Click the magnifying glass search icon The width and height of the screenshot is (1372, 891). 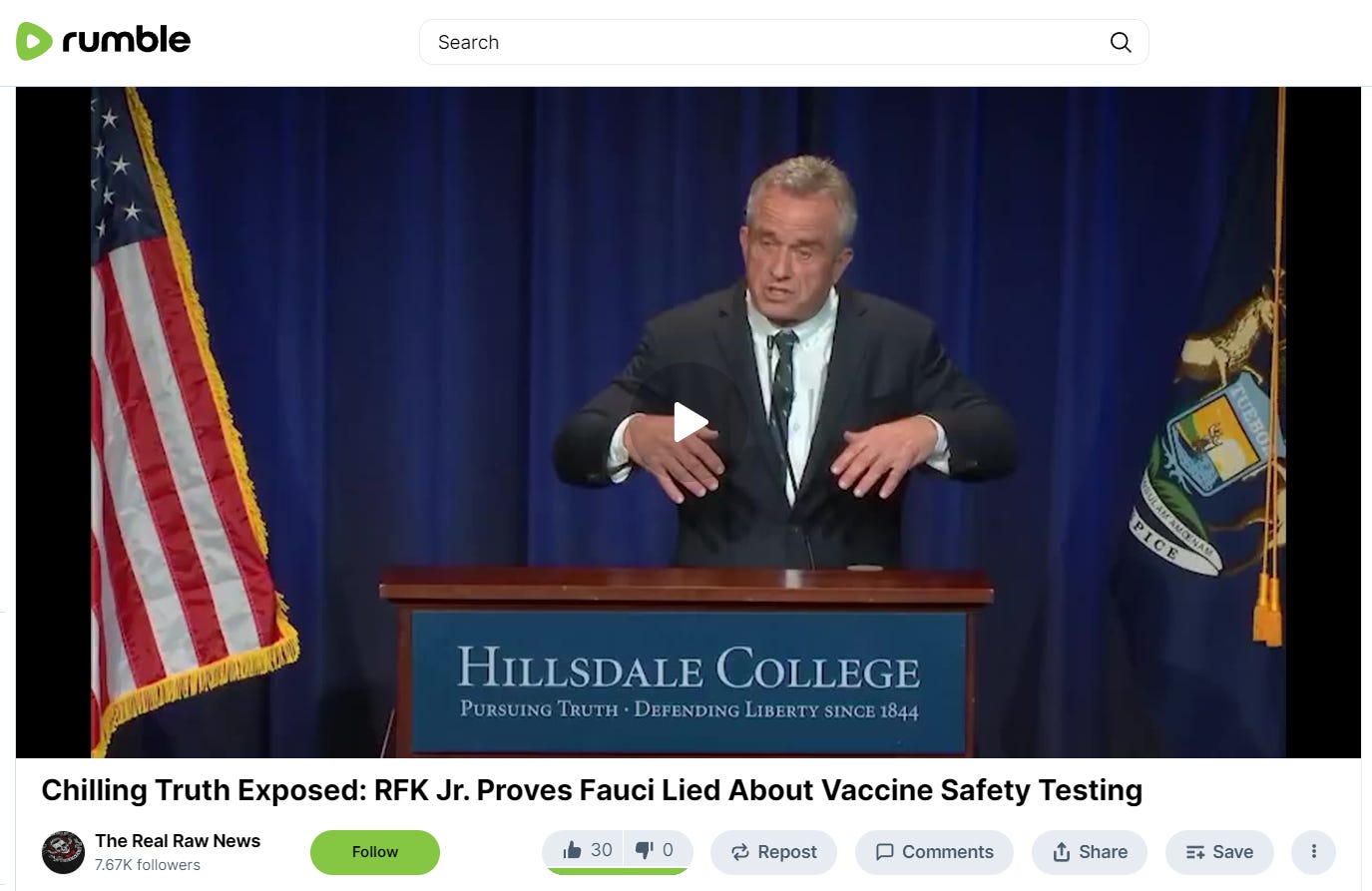pos(1121,42)
